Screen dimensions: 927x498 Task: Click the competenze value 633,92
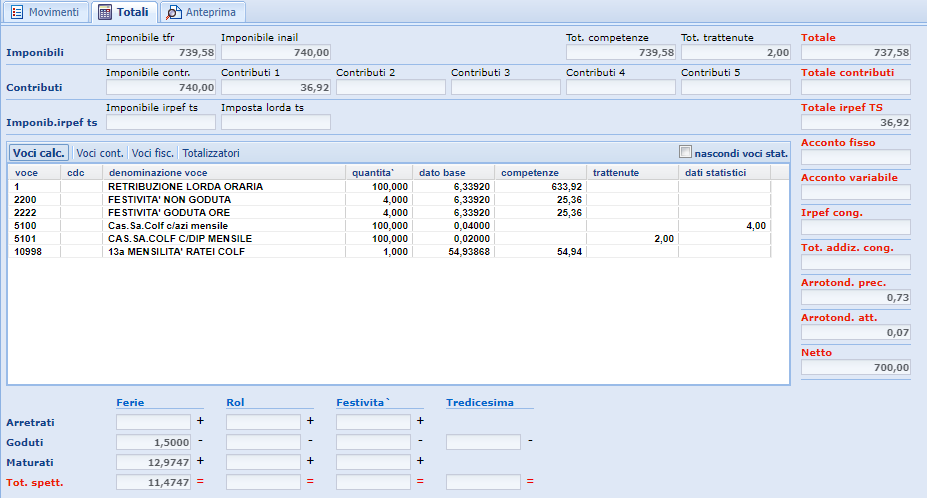coord(565,186)
